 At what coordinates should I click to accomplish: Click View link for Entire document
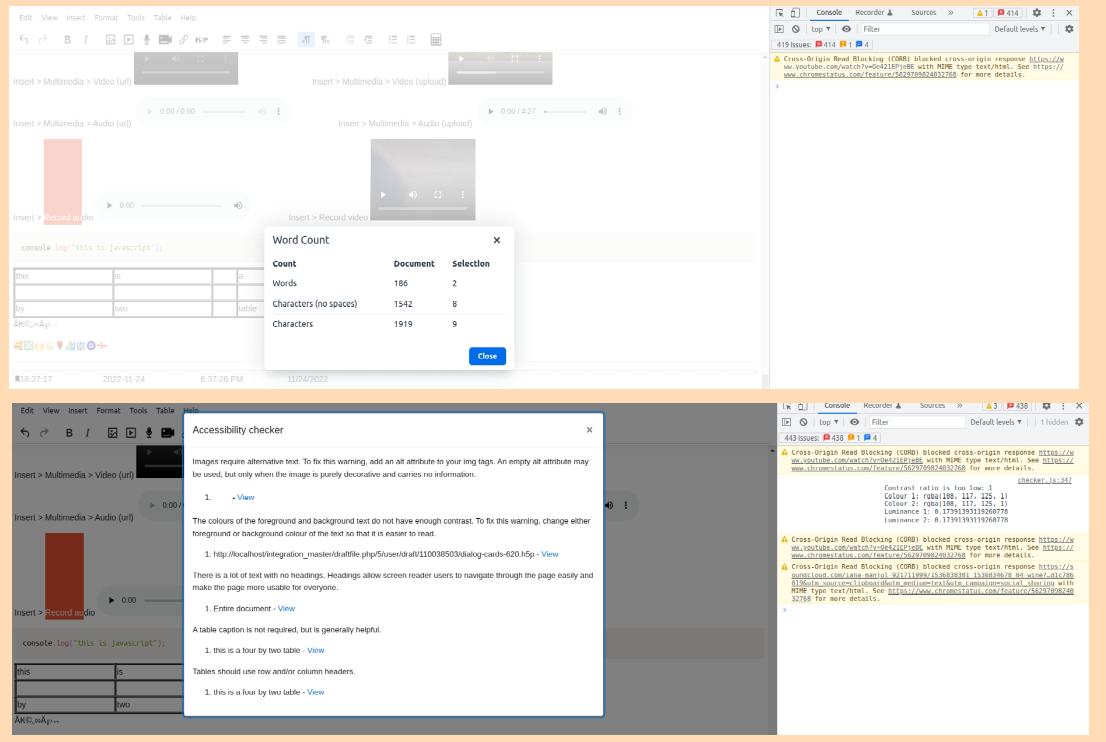[x=286, y=608]
